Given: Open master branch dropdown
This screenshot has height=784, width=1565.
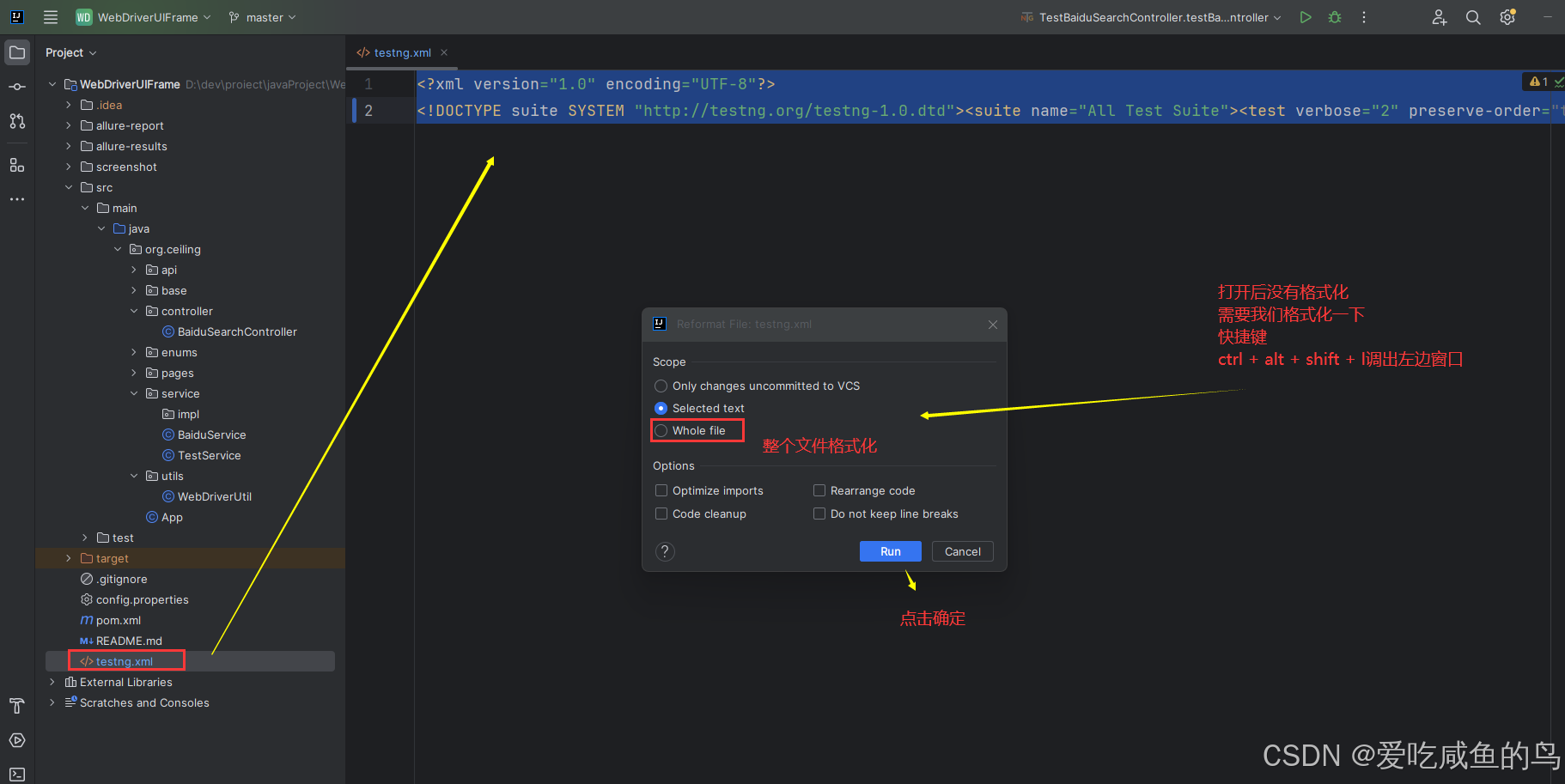Looking at the screenshot, I should (x=263, y=17).
